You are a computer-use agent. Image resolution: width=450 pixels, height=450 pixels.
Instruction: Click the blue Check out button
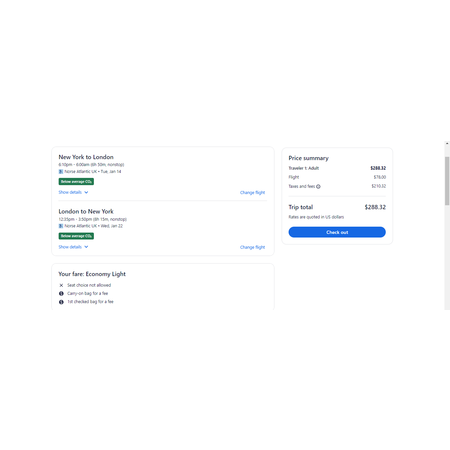point(337,232)
